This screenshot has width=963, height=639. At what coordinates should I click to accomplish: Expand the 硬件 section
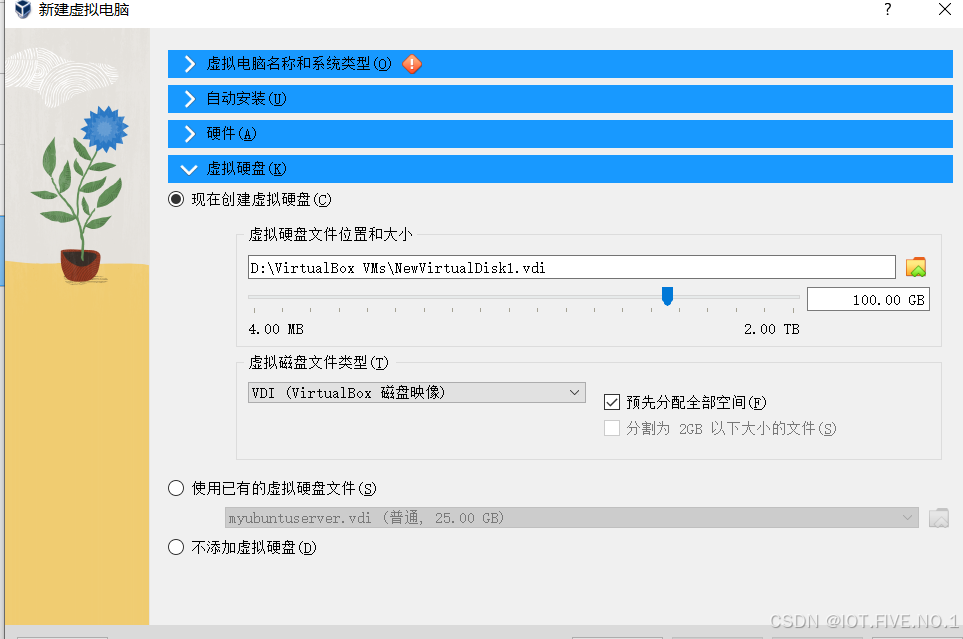560,134
